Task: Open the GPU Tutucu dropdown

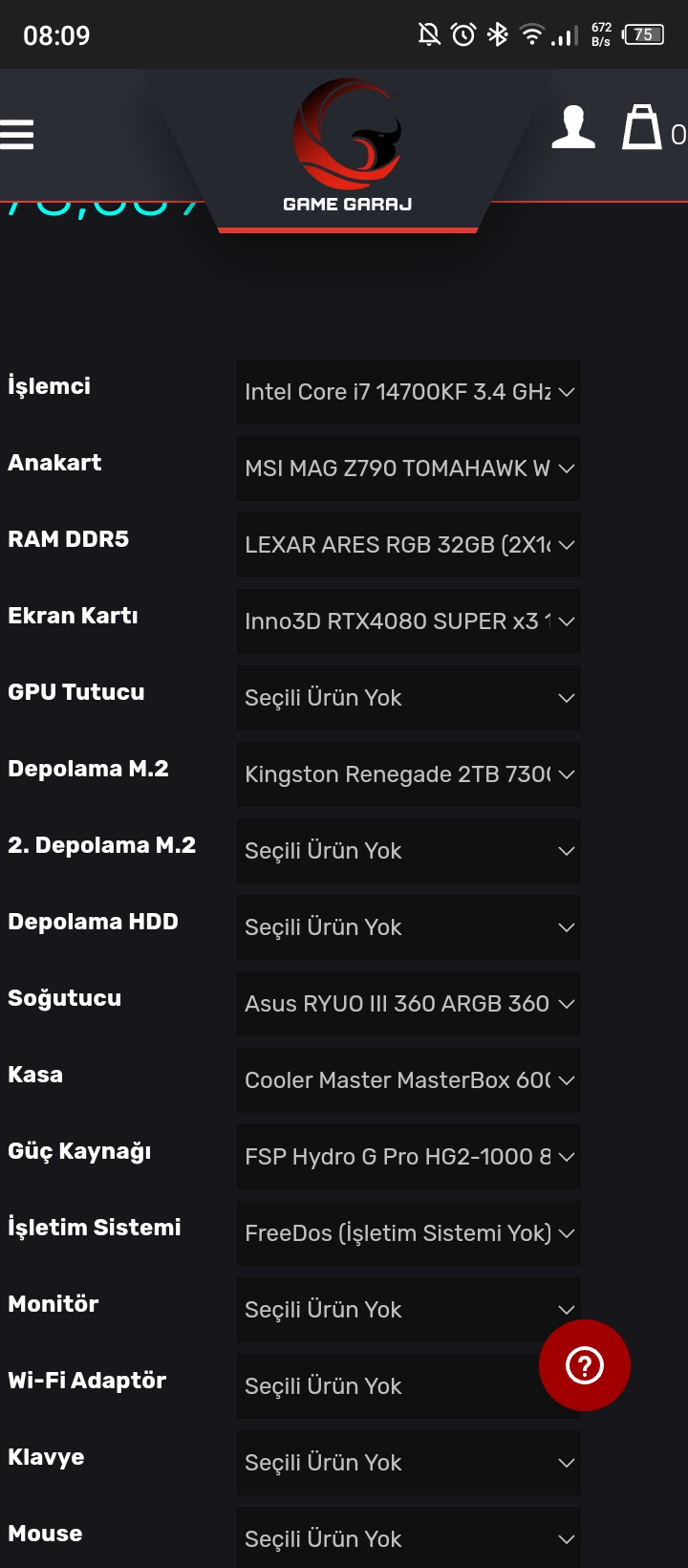Action: coord(408,698)
